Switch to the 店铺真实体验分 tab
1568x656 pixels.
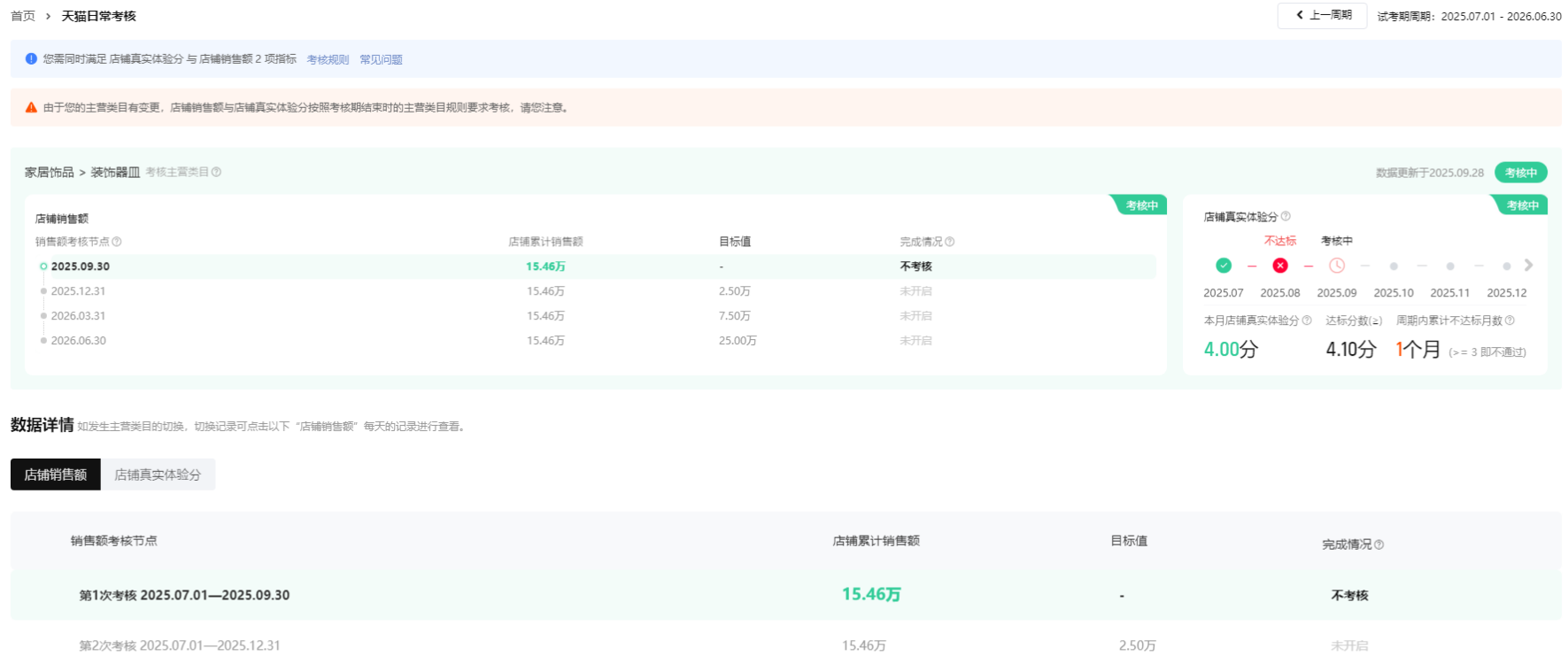coord(158,475)
